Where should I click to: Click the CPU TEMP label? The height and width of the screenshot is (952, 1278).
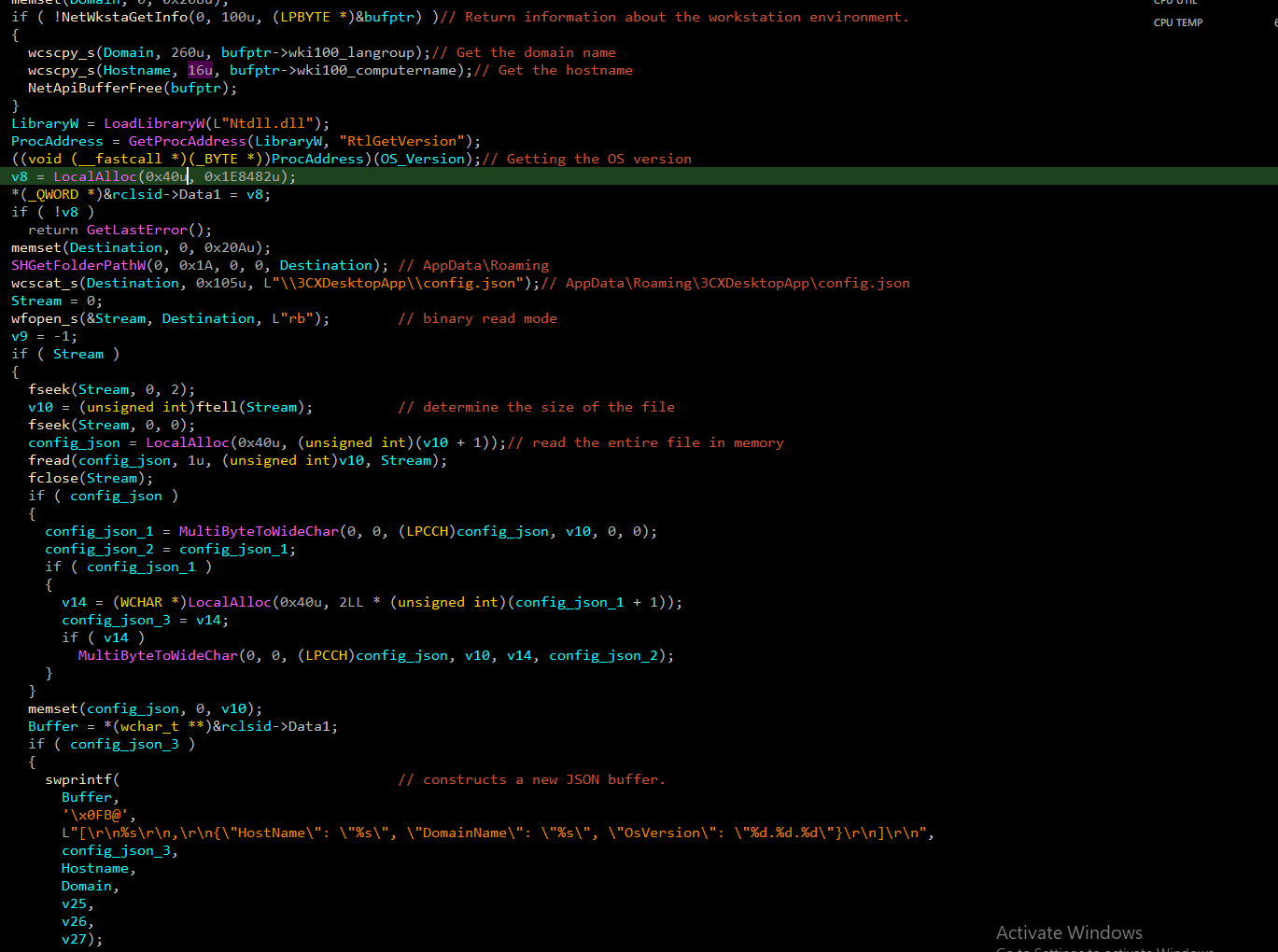(x=1178, y=22)
